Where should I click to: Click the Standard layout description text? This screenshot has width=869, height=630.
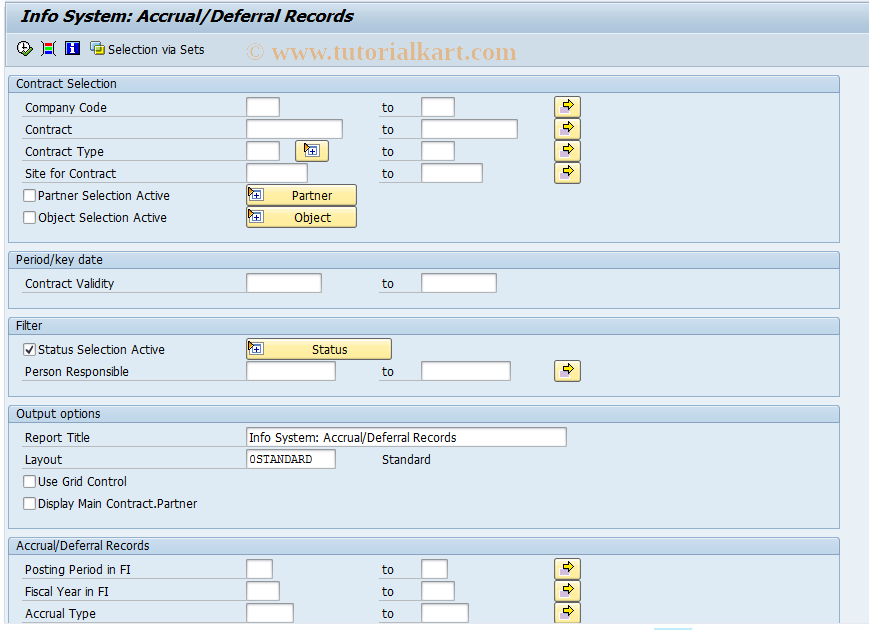pyautogui.click(x=406, y=460)
